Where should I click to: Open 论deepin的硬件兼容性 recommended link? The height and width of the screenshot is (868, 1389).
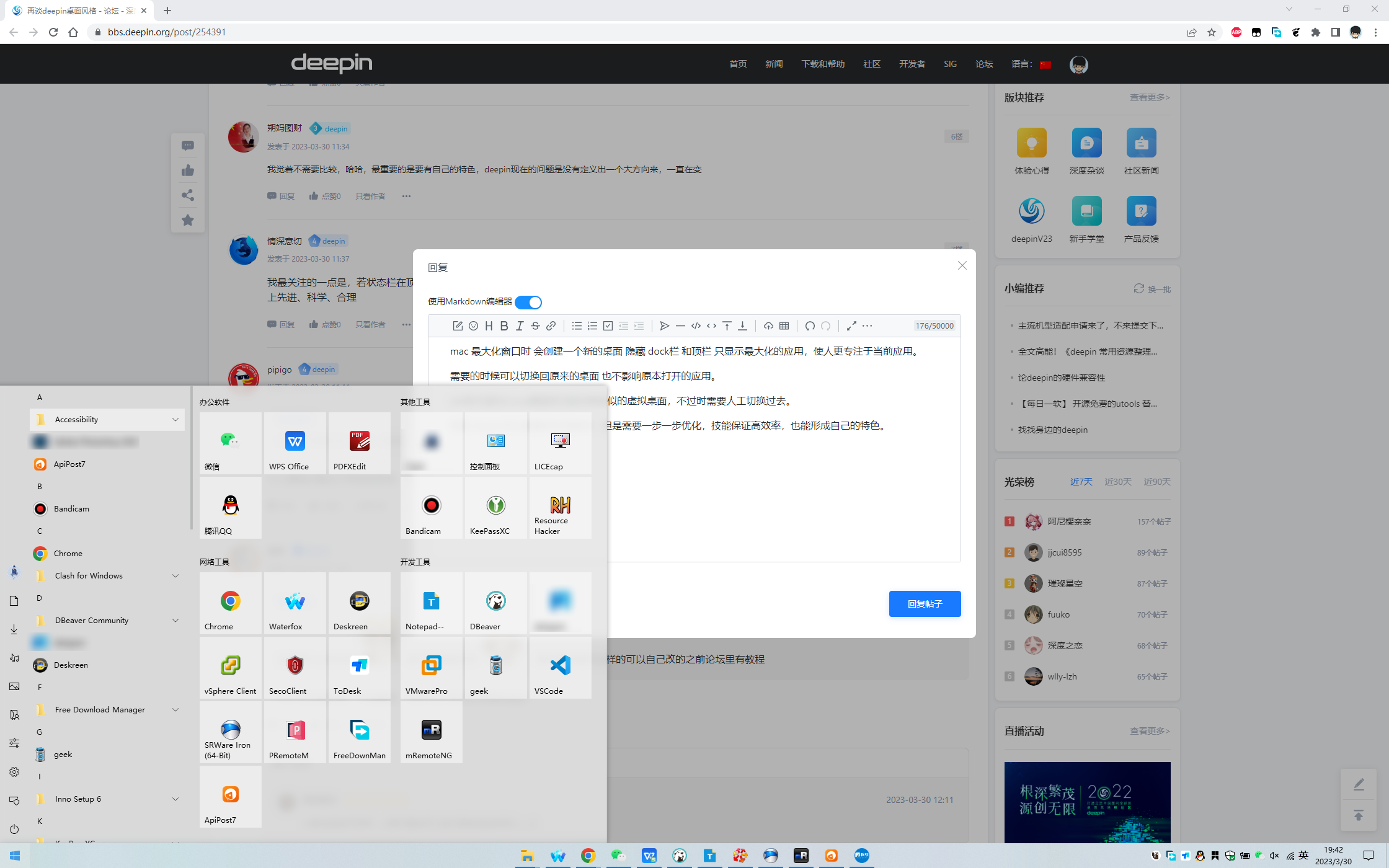click(x=1061, y=378)
